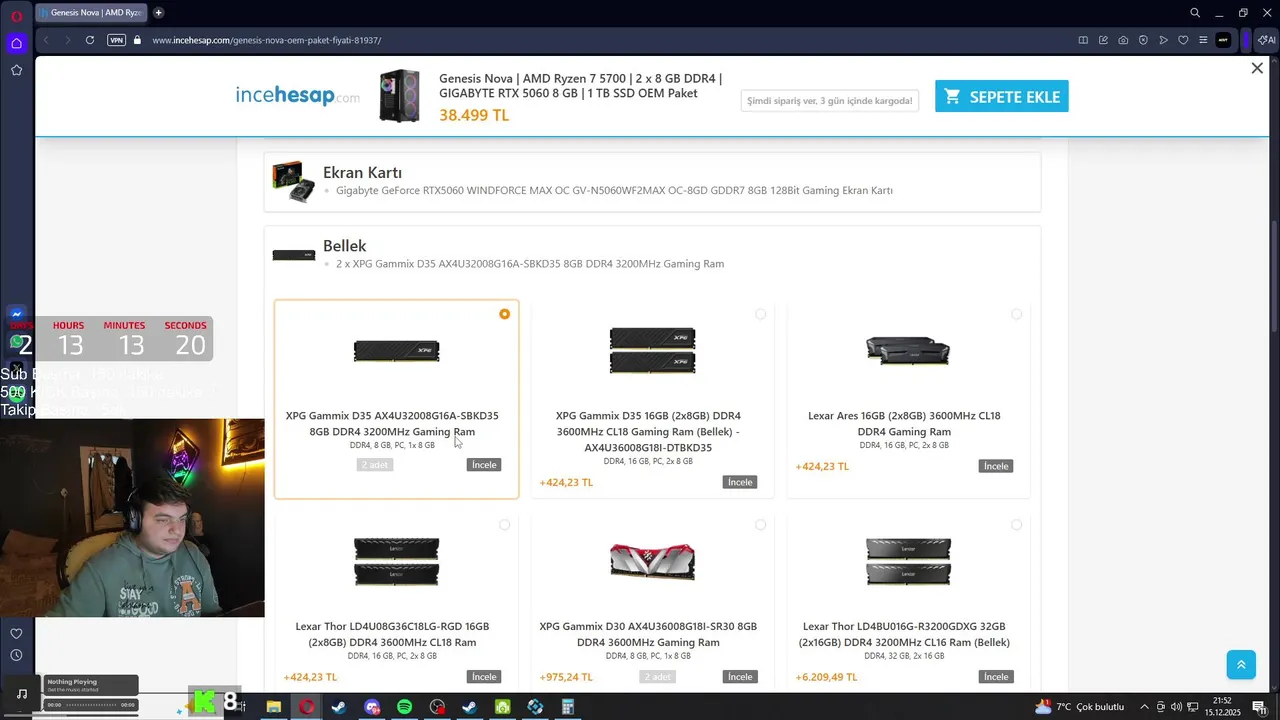
Task: Click the browser search magnifier icon
Action: (x=1195, y=13)
